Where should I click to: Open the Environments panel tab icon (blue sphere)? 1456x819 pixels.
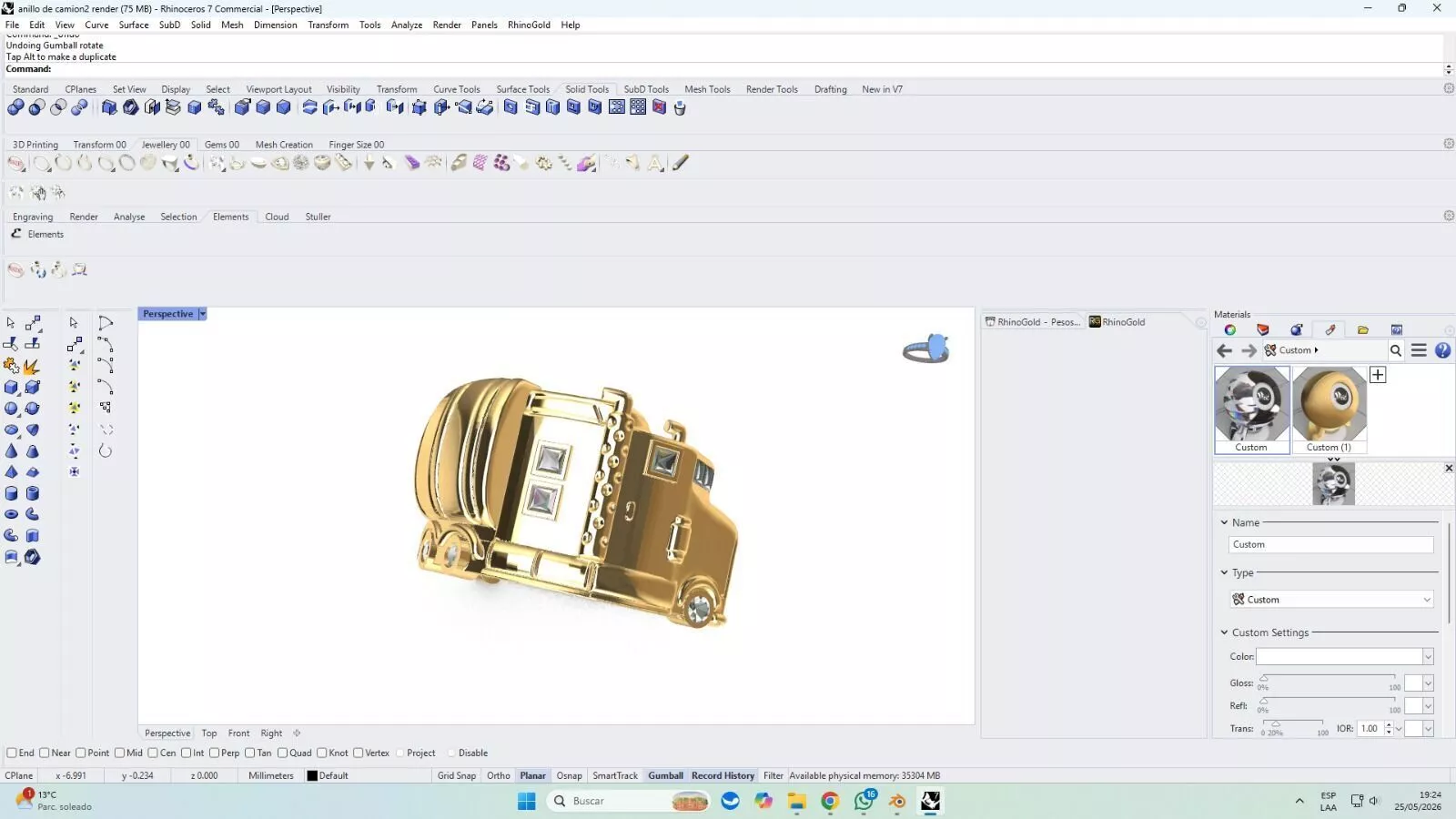point(1297,329)
